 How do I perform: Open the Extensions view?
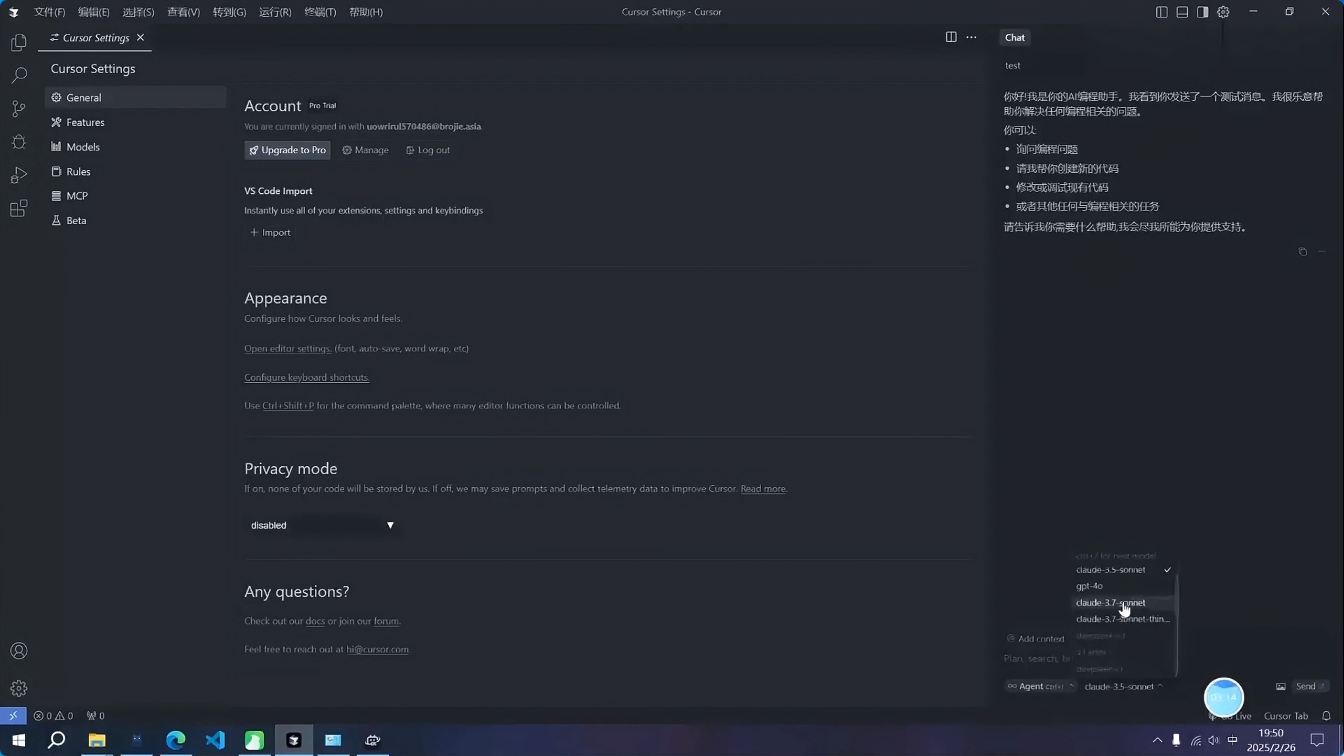click(x=18, y=209)
